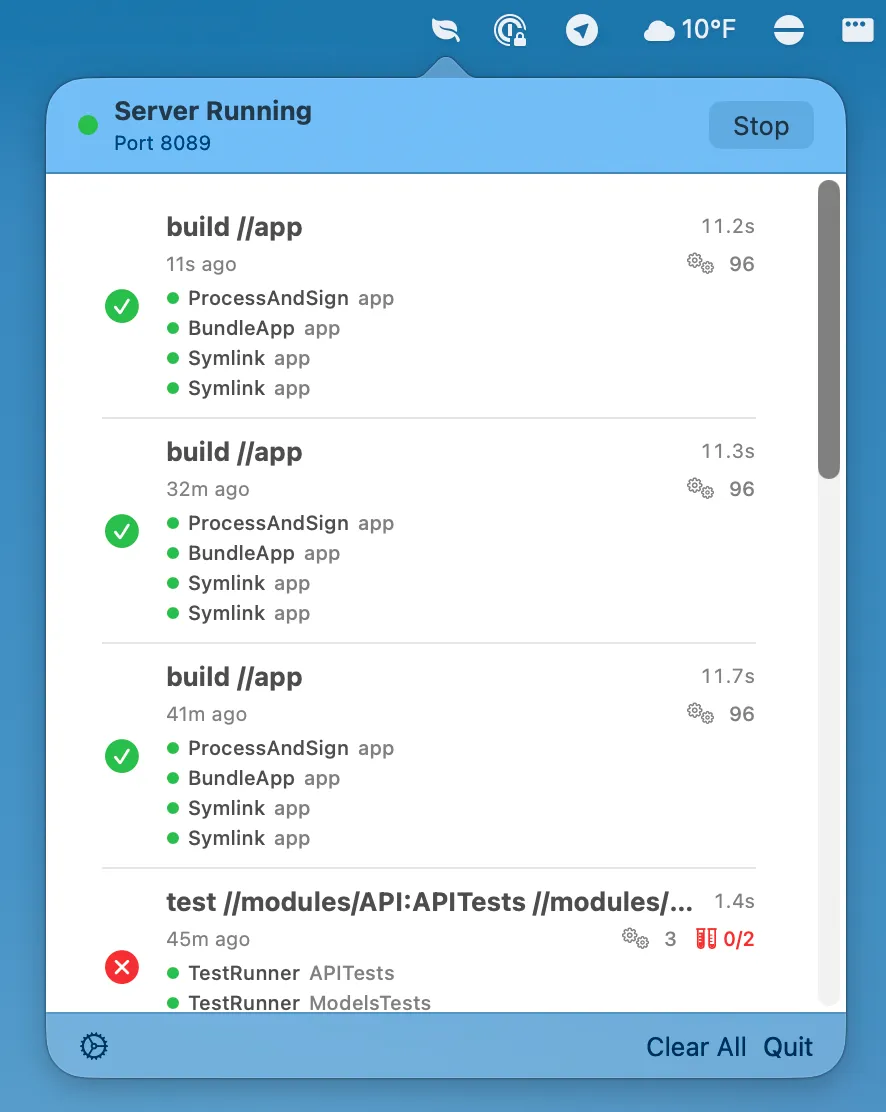The height and width of the screenshot is (1112, 886).
Task: Click the green checkmark of 11s ago build
Action: pos(122,306)
